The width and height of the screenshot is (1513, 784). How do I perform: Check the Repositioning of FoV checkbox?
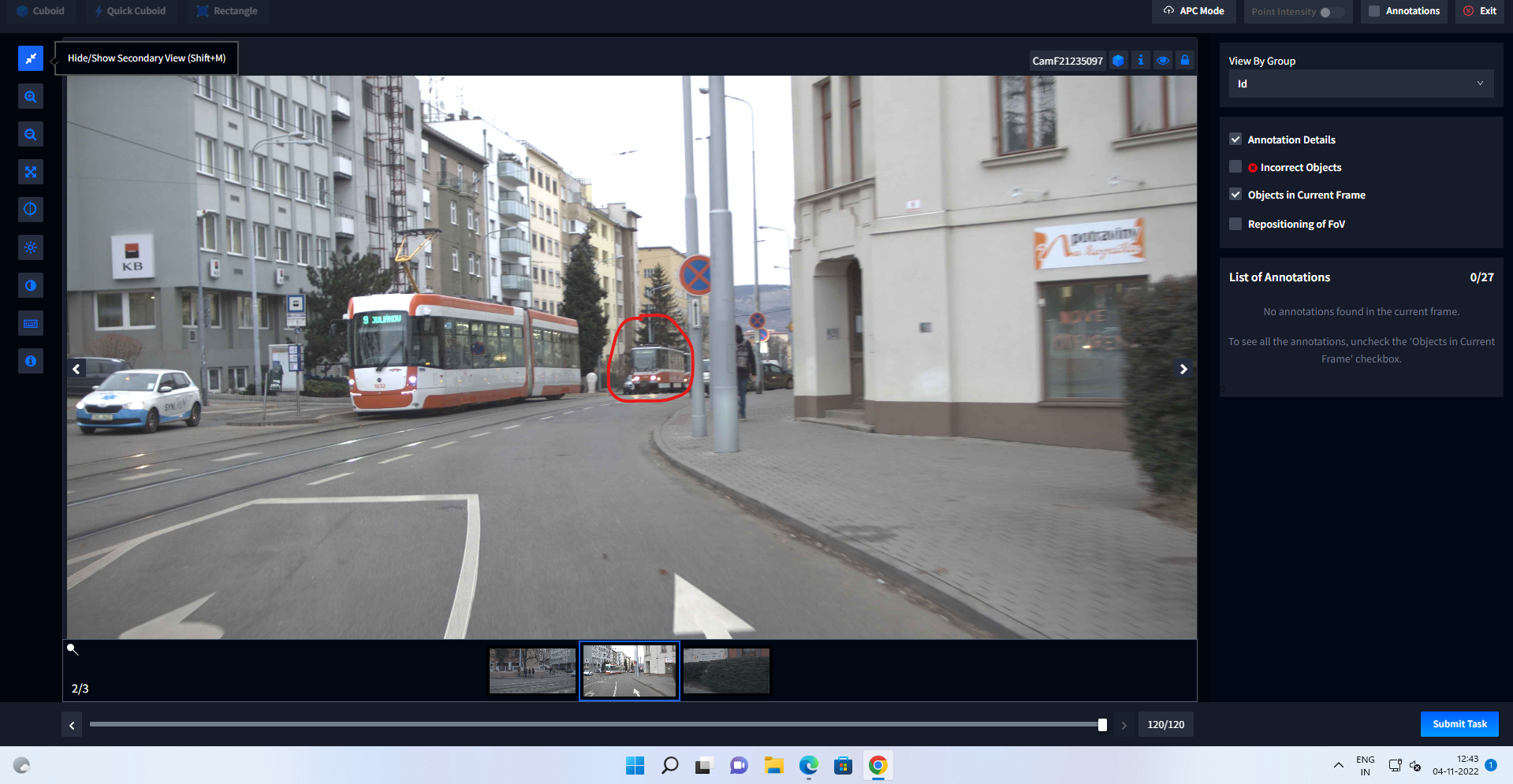pos(1235,224)
